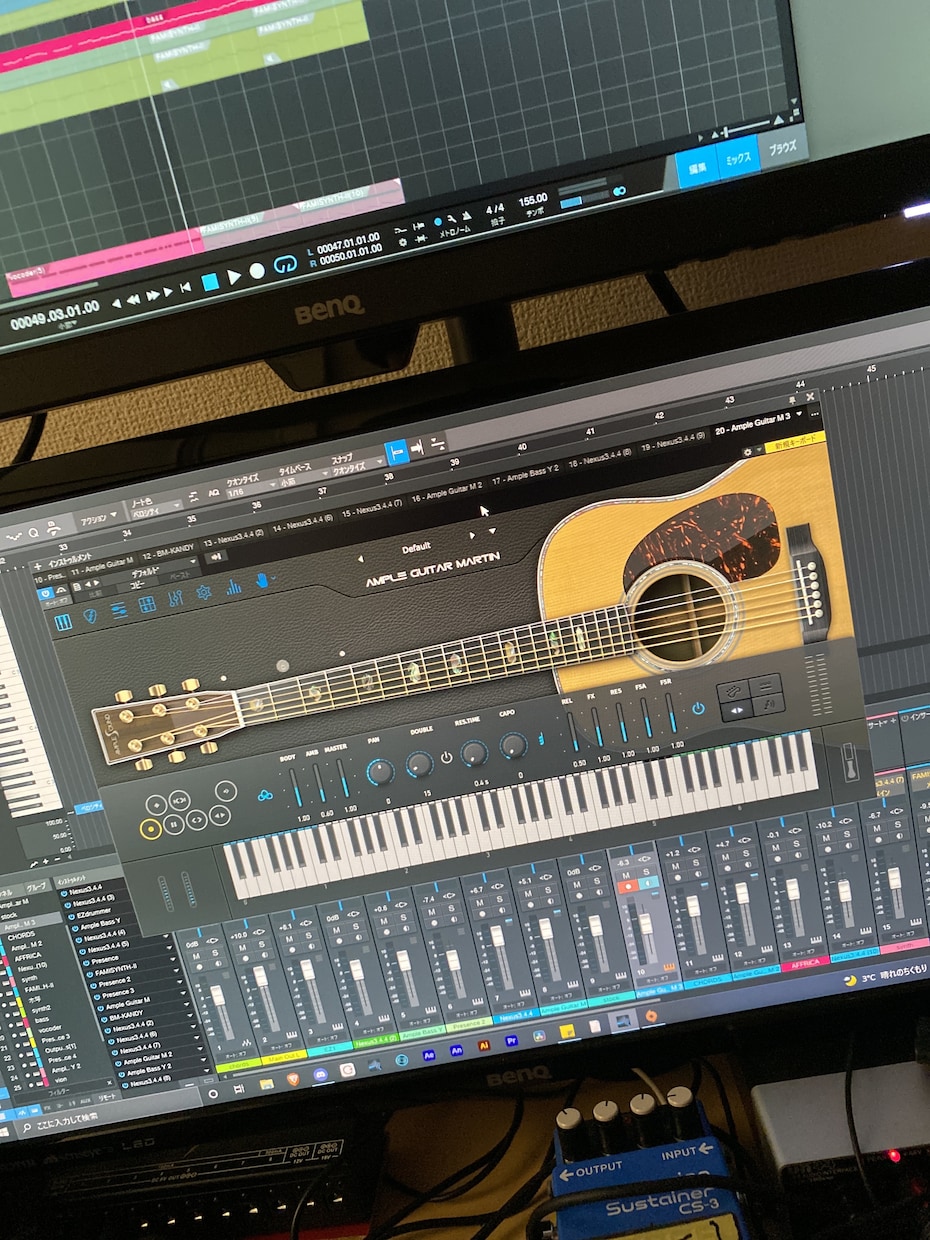The width and height of the screenshot is (930, 1240).
Task: Open the 編集 (Edit) view button
Action: coord(698,166)
